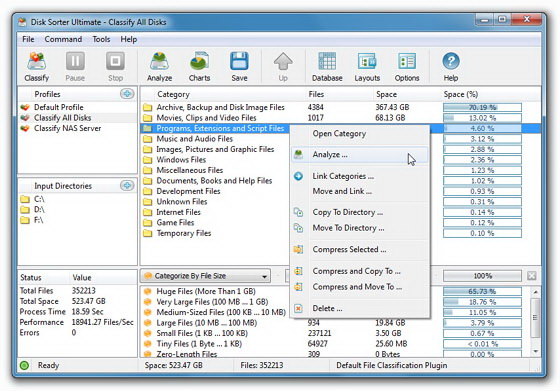The height and width of the screenshot is (391, 560).
Task: Open the Help menu
Action: coord(129,39)
